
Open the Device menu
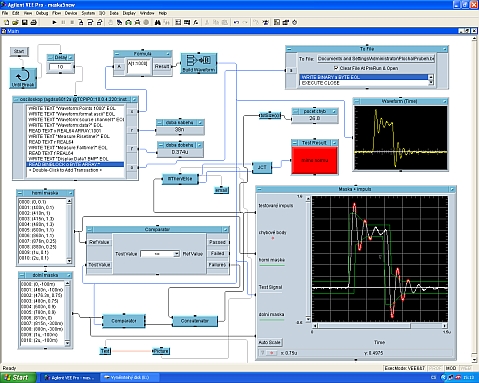click(71, 13)
